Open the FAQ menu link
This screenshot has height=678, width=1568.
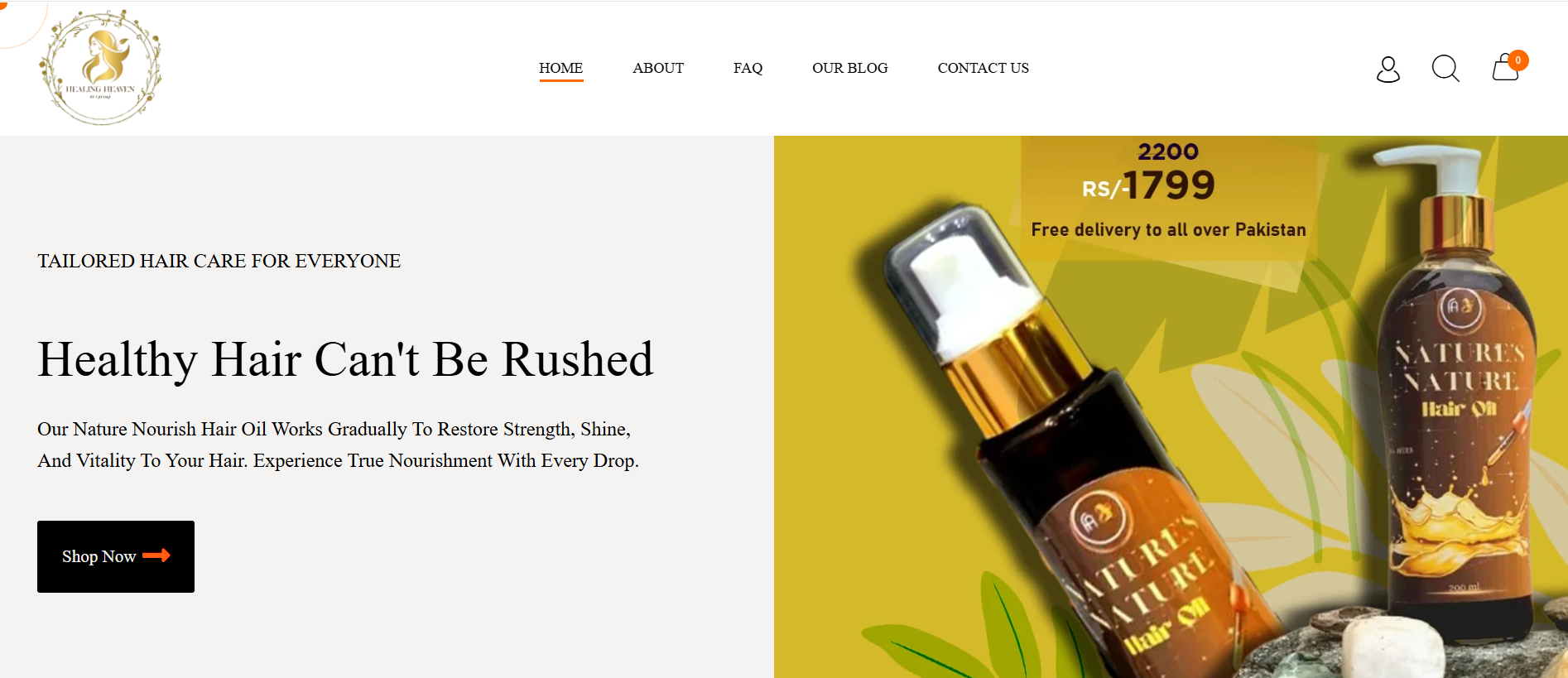coord(748,68)
